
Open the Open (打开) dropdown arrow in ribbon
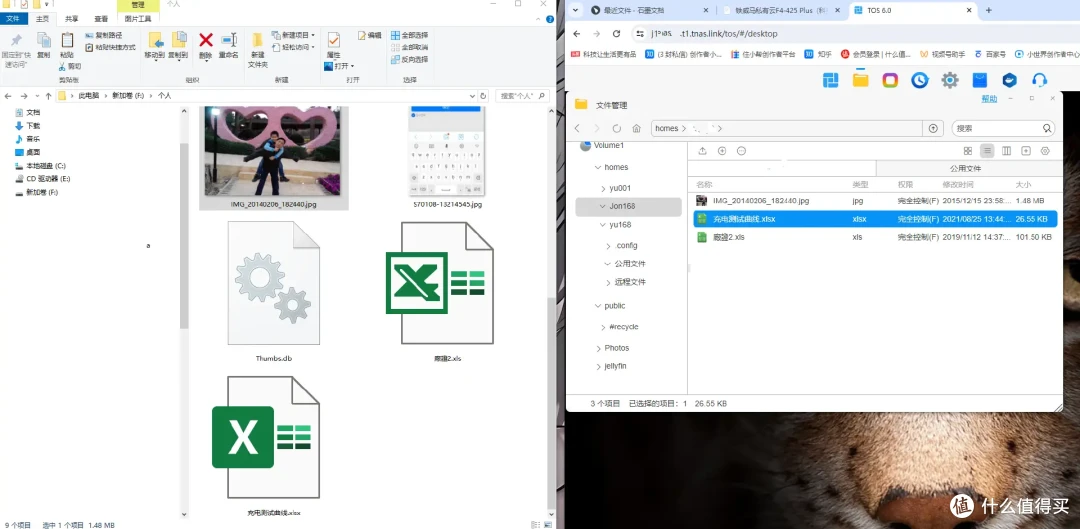[353, 66]
